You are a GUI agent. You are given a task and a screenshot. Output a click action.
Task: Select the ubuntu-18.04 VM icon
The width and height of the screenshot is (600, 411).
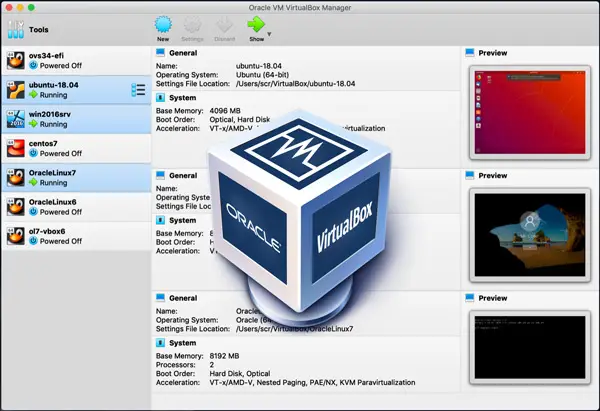16,90
